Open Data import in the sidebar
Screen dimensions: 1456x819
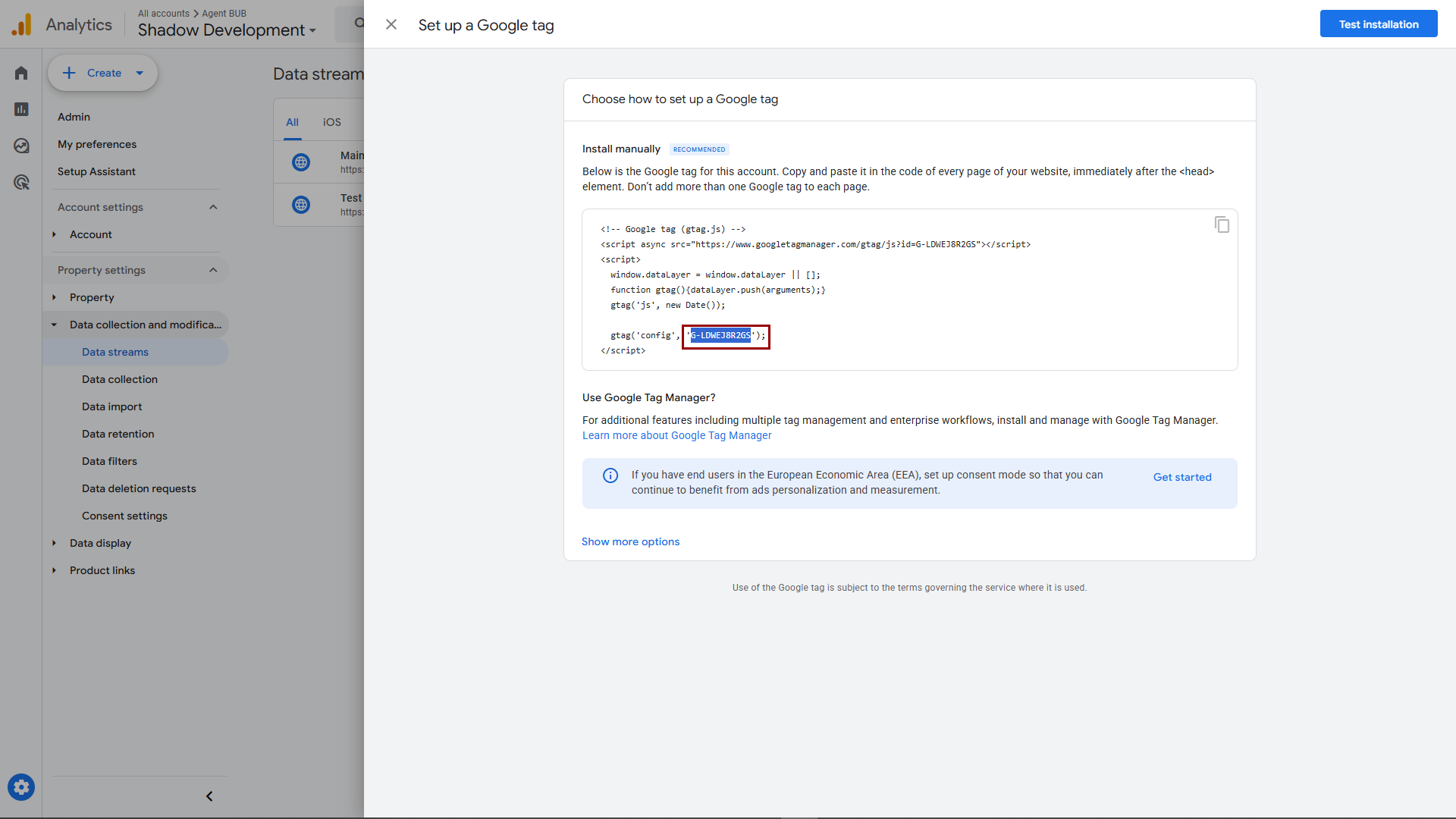pos(112,406)
